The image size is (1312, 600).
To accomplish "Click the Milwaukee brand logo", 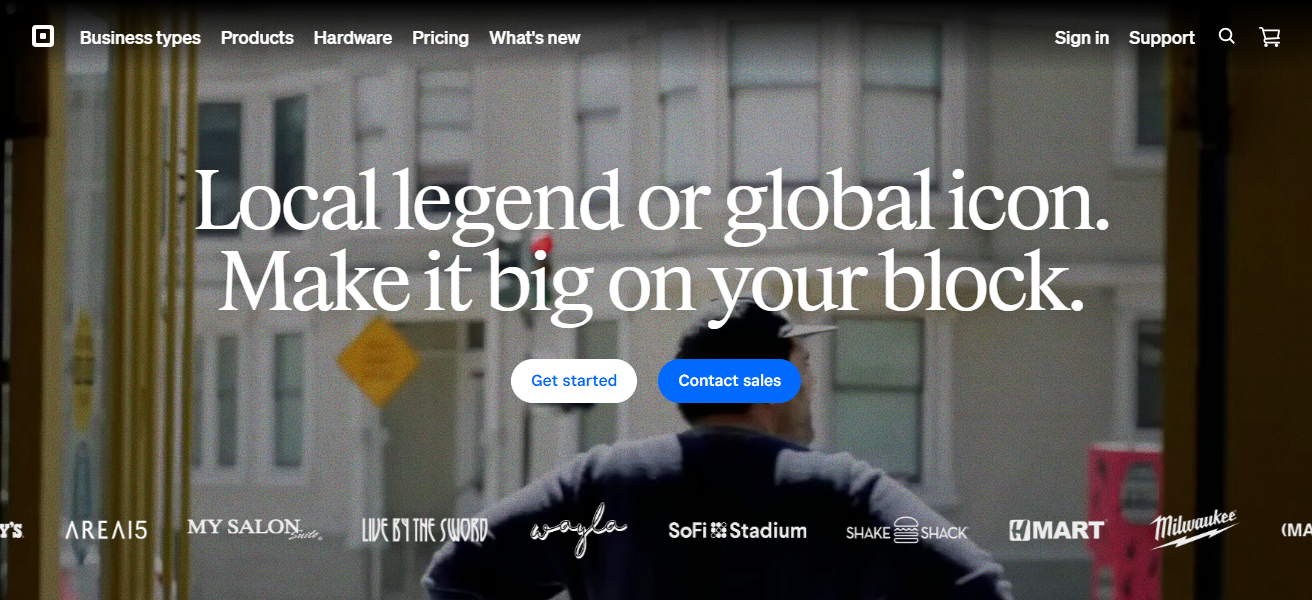I will [x=1194, y=529].
